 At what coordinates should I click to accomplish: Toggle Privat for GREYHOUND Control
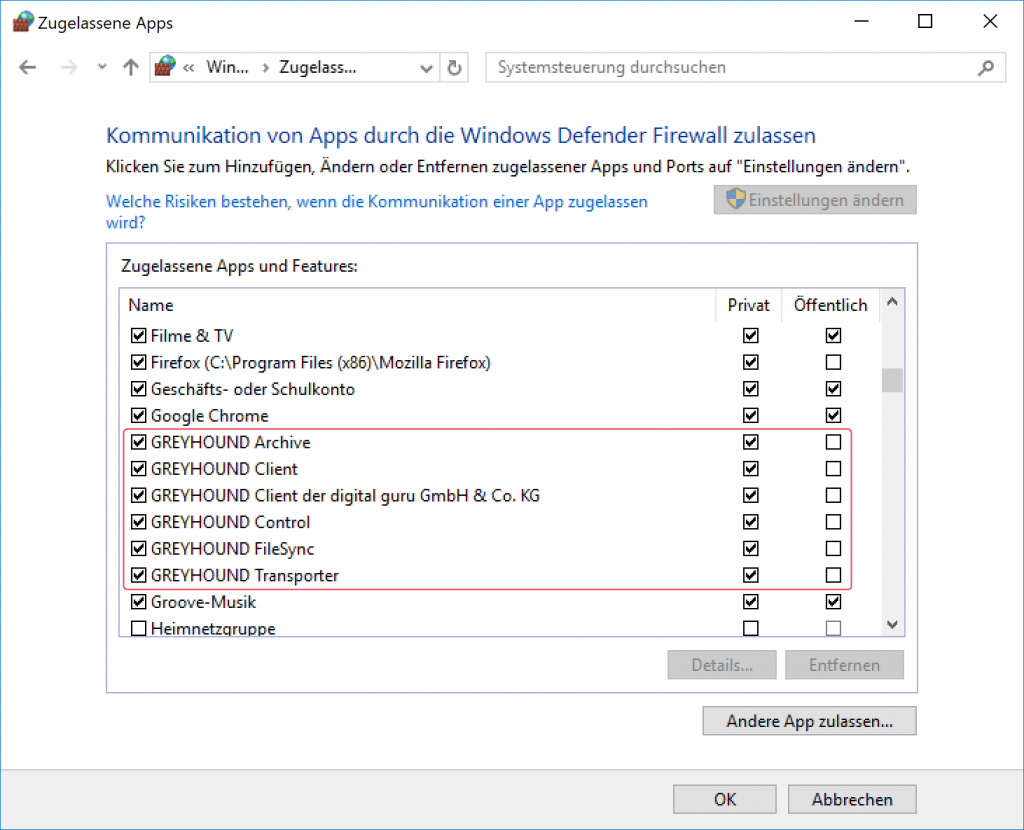(751, 522)
